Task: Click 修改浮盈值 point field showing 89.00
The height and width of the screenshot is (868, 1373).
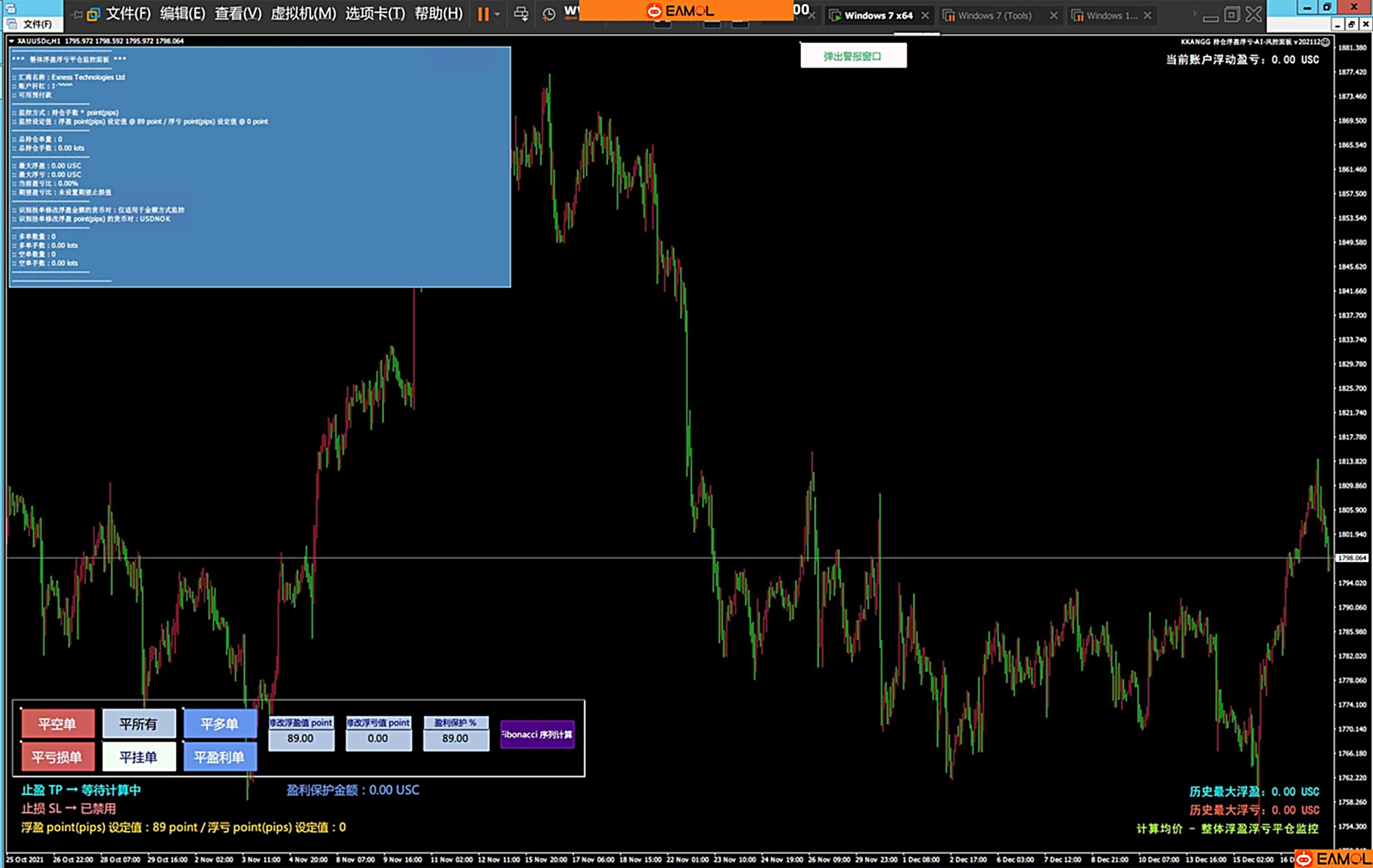Action: pos(300,739)
